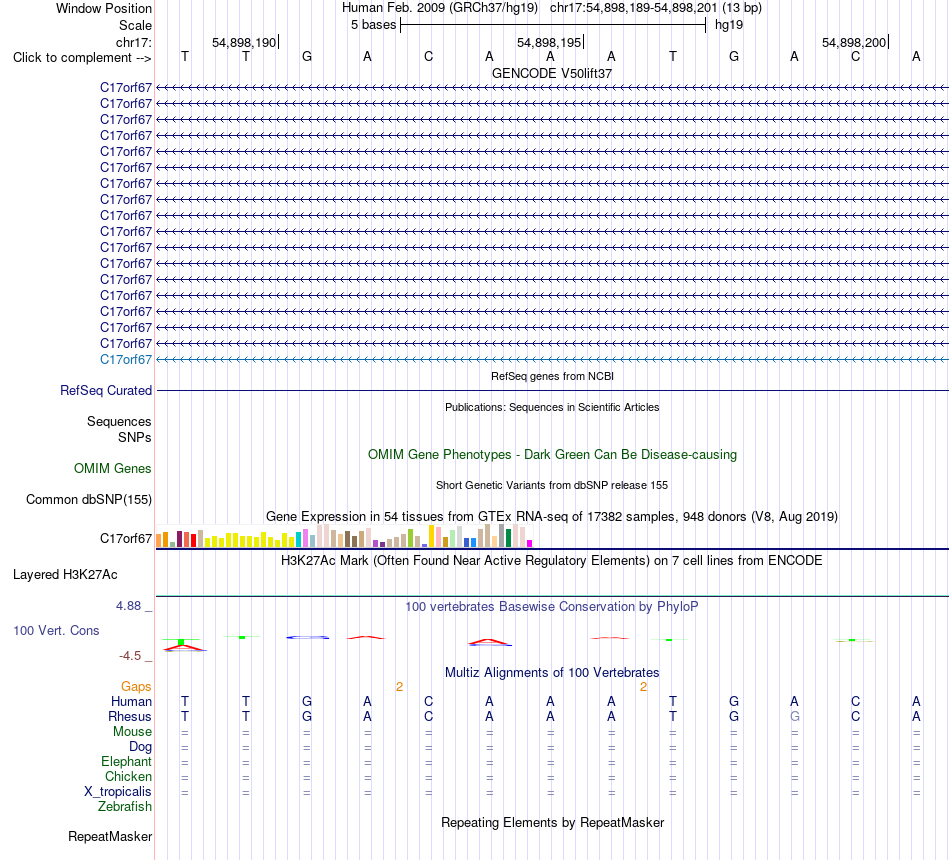Select the Dog alignment row label
This screenshot has height=860, width=950.
140,747
